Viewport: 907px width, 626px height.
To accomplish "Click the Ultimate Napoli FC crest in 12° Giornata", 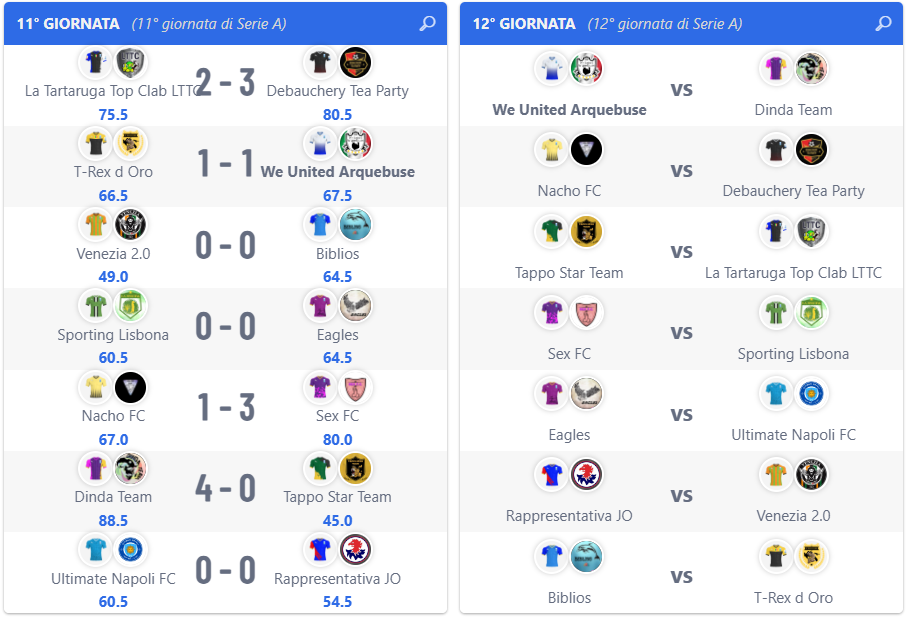I will pyautogui.click(x=811, y=394).
